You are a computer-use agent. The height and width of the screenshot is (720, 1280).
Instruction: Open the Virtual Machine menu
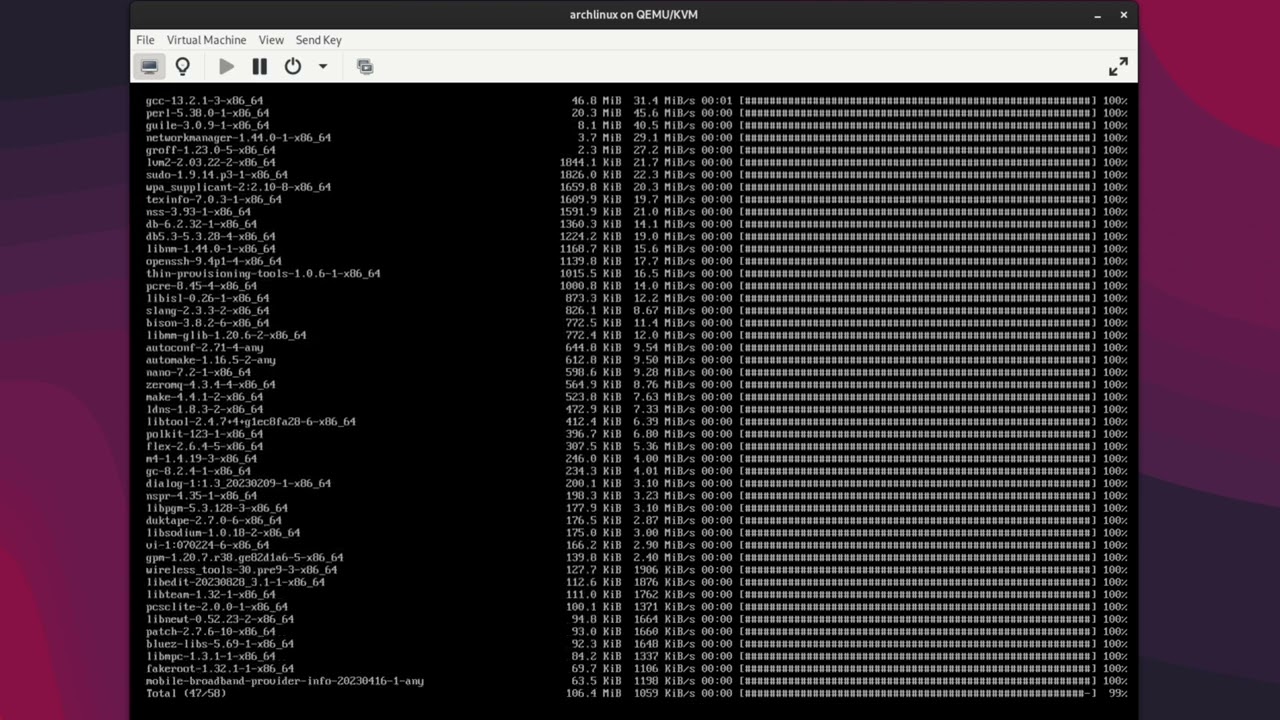pos(206,40)
